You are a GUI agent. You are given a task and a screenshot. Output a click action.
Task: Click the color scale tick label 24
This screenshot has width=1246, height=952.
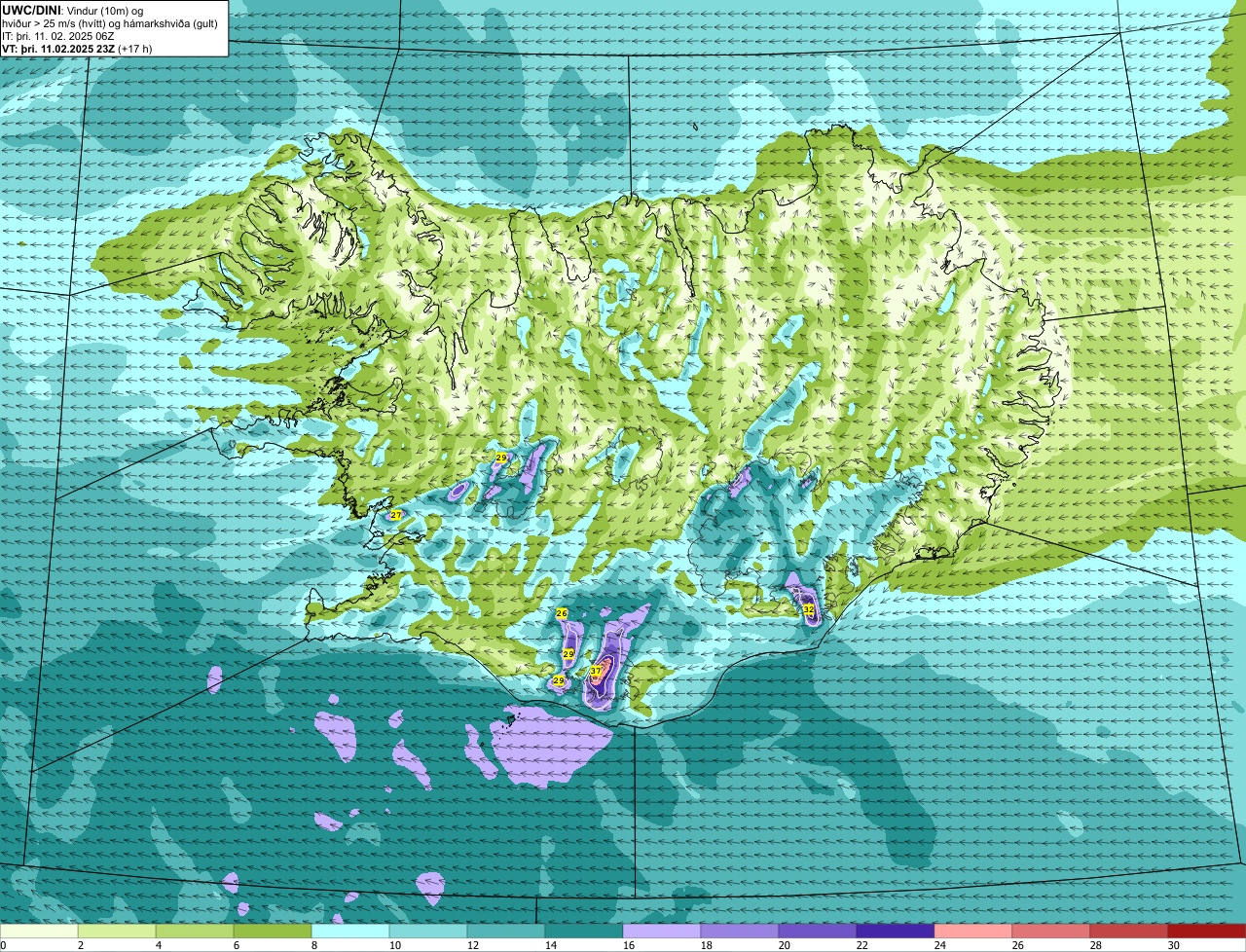coord(939,945)
